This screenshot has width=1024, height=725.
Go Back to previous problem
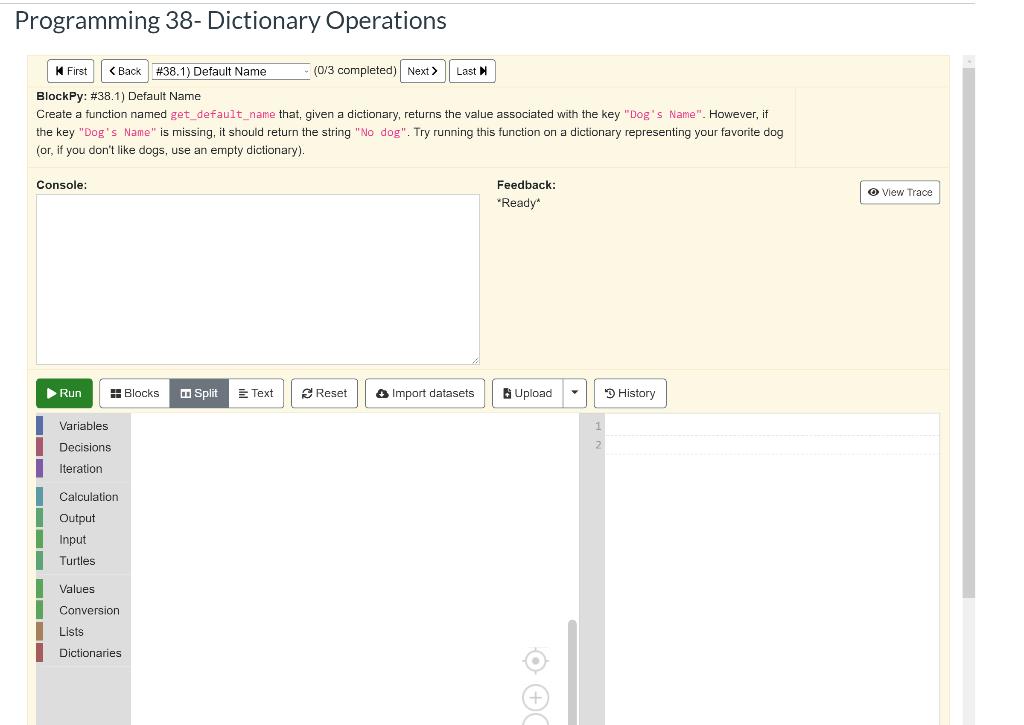(x=125, y=71)
